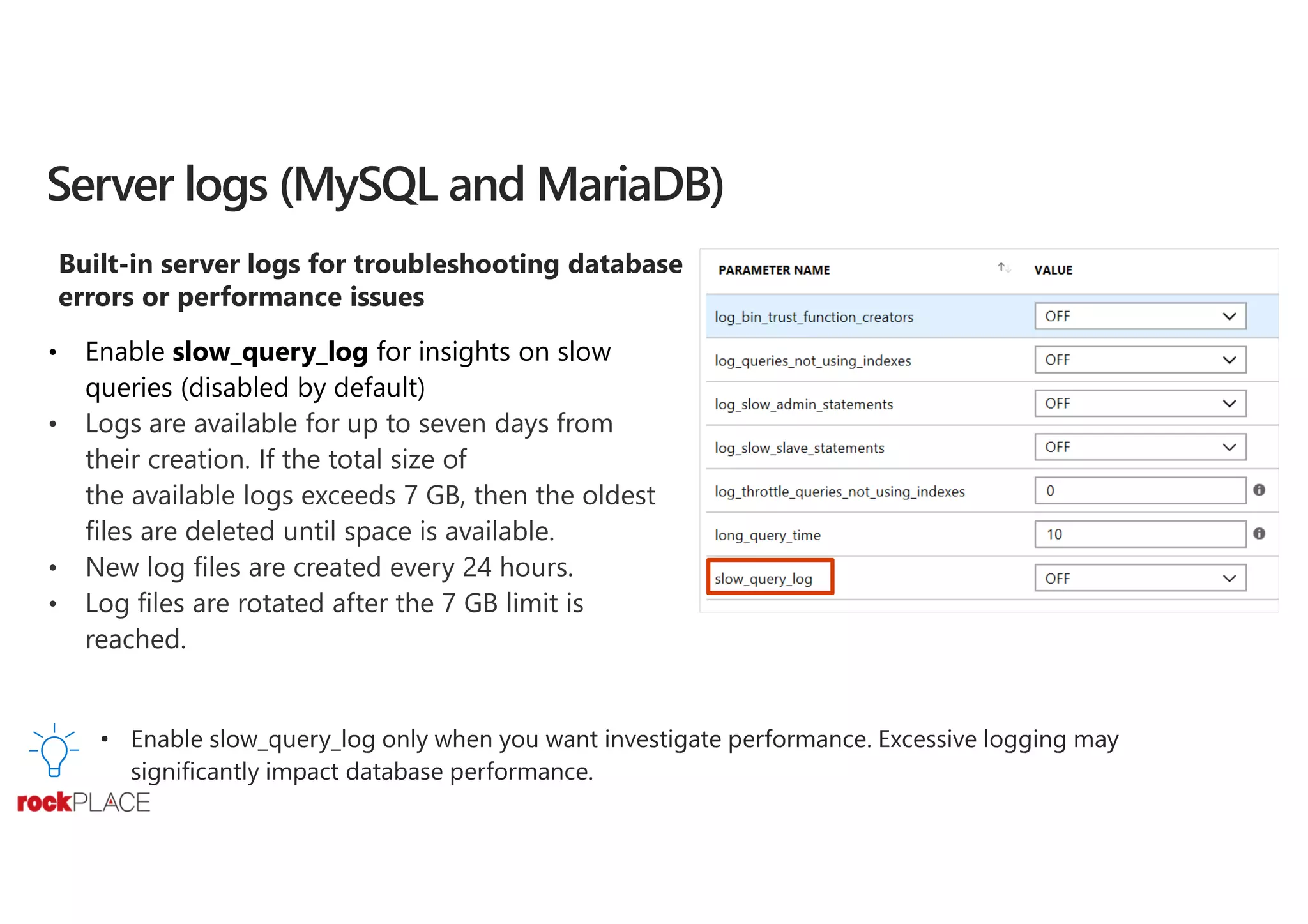Click the PARAMETER NAME column header
This screenshot has width=1308, height=924.
coord(774,270)
